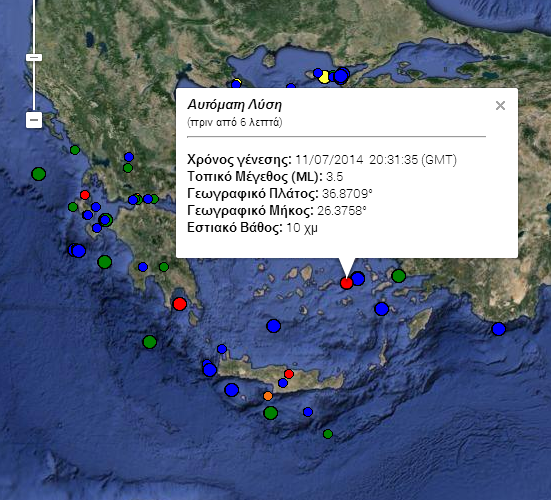Select the red marker at southern Peloponnese
Image resolution: width=551 pixels, height=500 pixels.
click(x=180, y=304)
